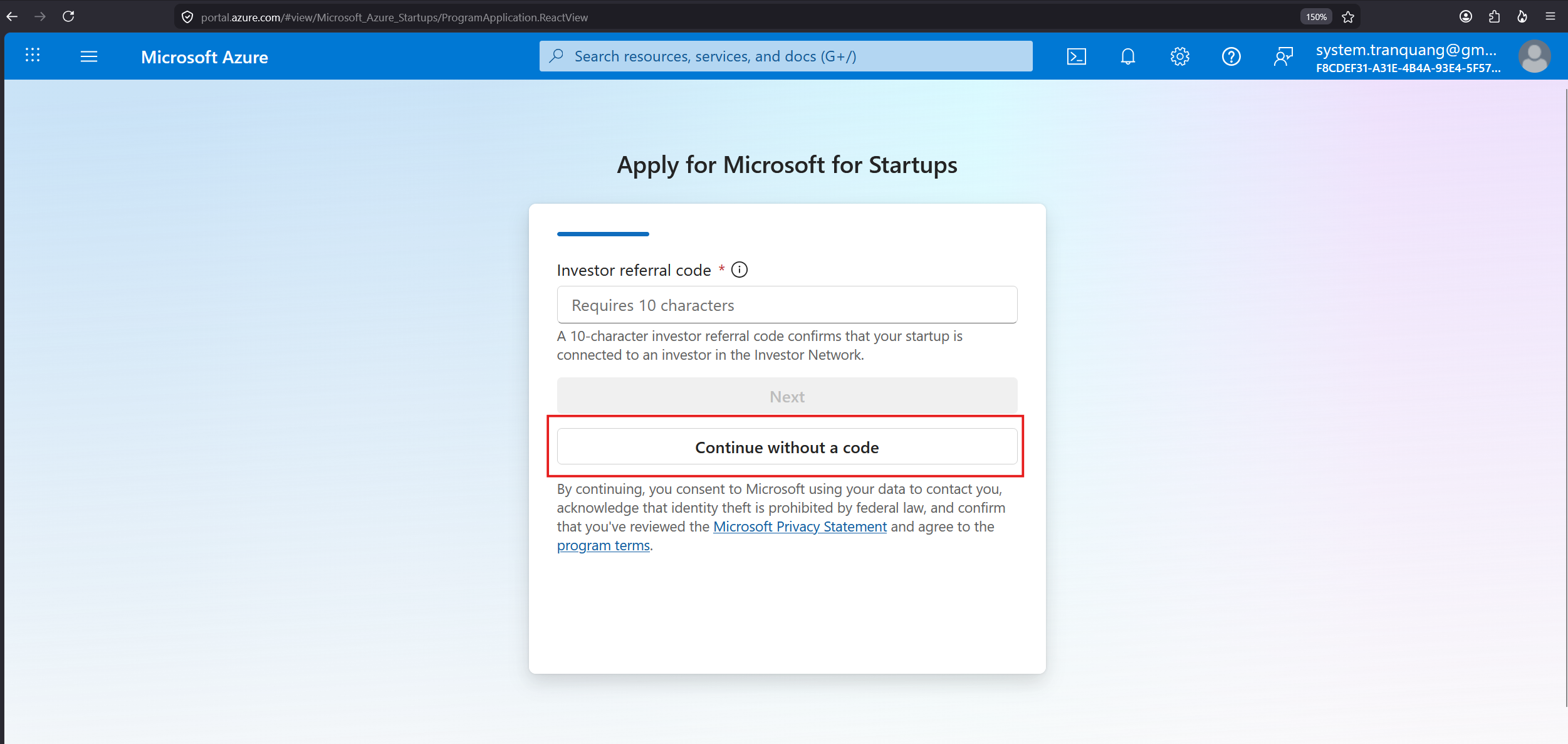
Task: Open the Microsoft Privacy Statement link
Action: point(800,527)
